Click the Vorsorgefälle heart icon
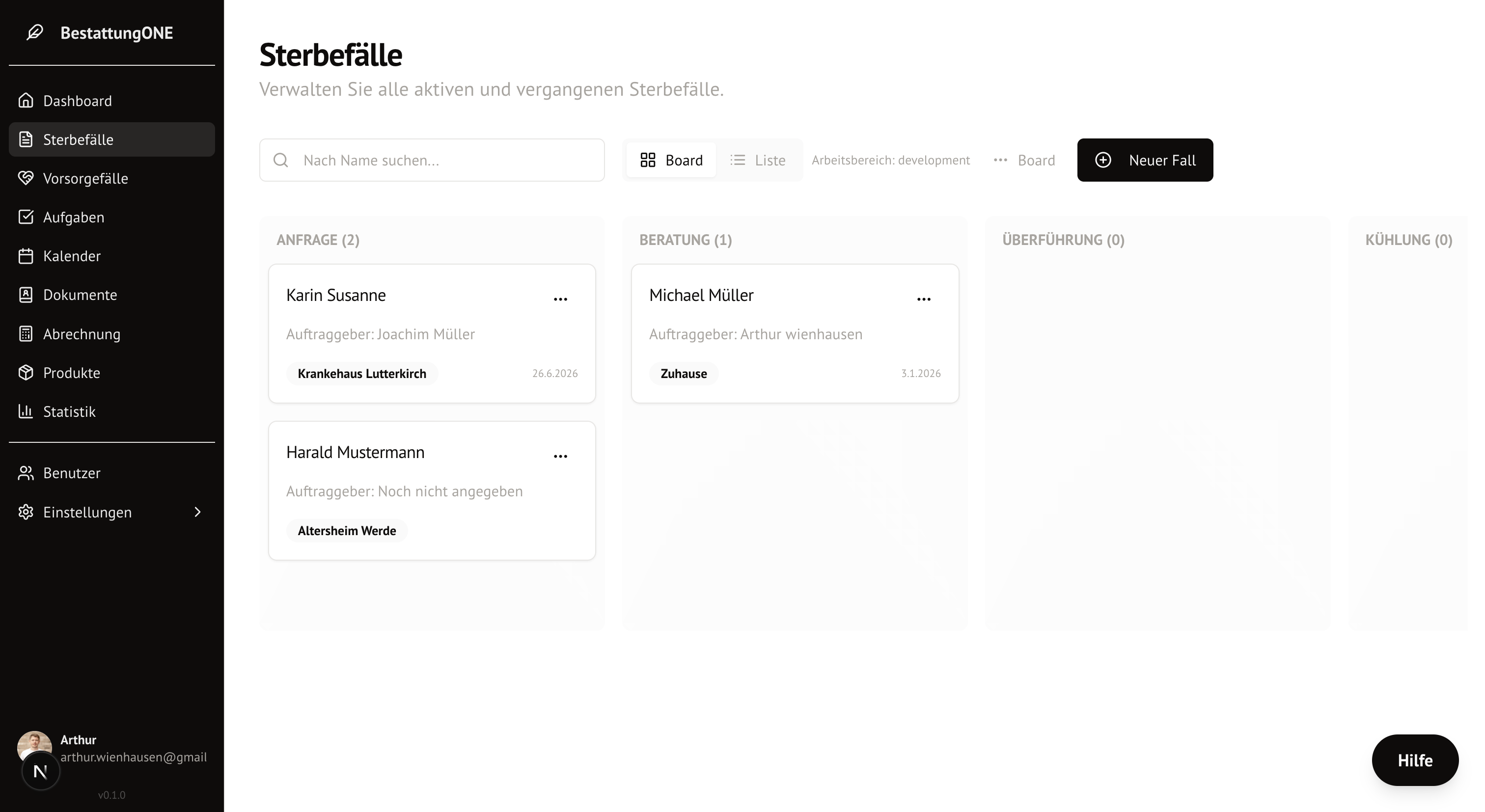Image resolution: width=1485 pixels, height=812 pixels. tap(26, 178)
